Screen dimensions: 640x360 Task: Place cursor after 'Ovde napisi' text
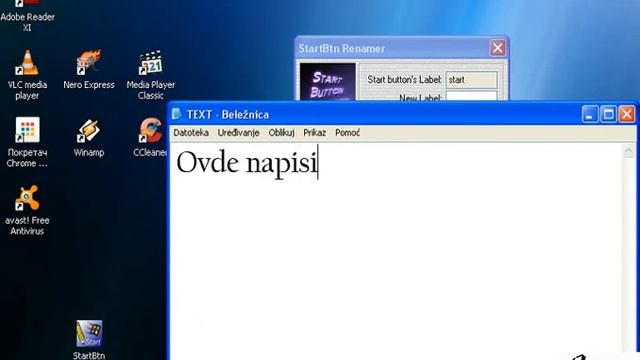[318, 163]
